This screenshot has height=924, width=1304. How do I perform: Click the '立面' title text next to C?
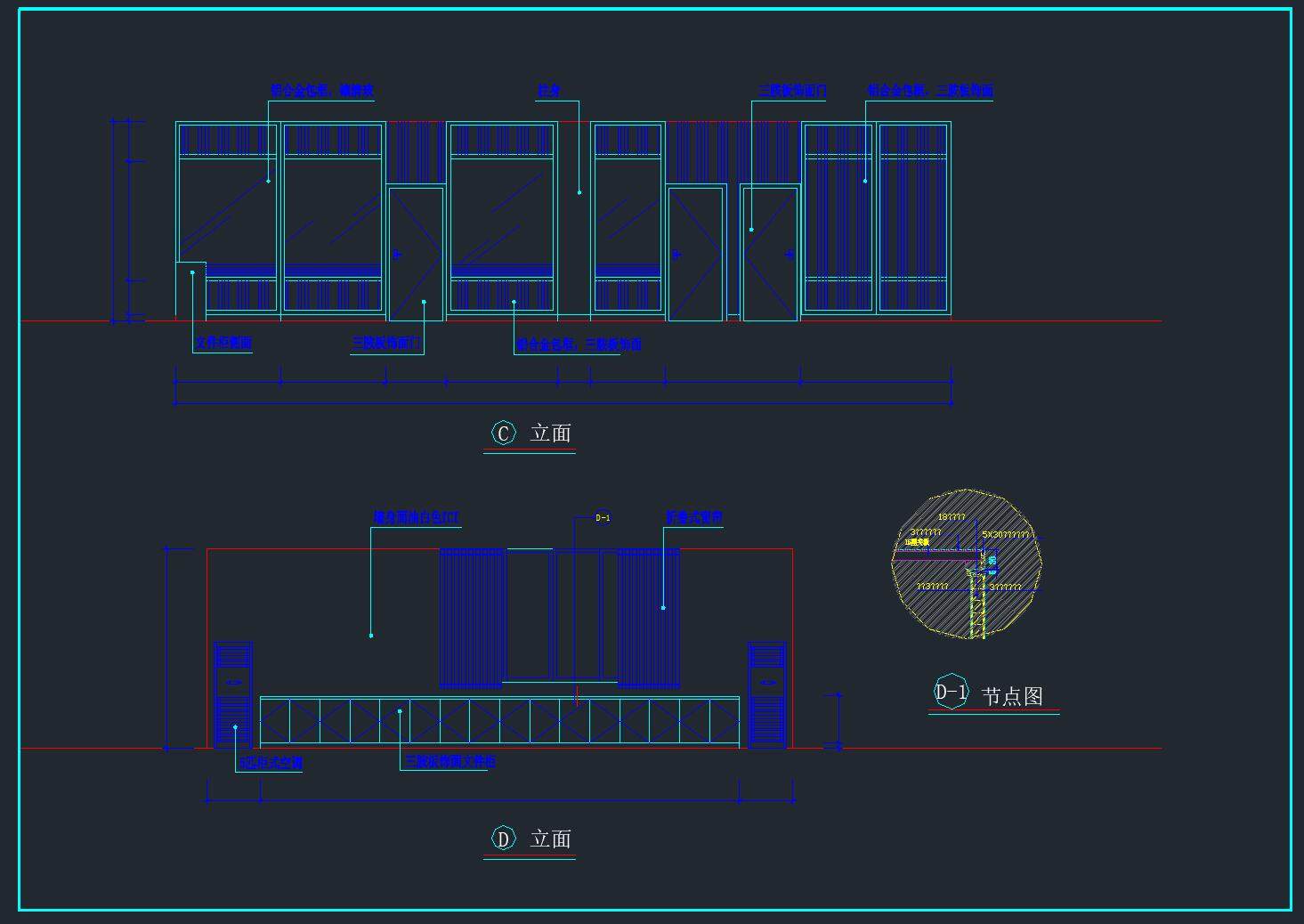pos(550,434)
